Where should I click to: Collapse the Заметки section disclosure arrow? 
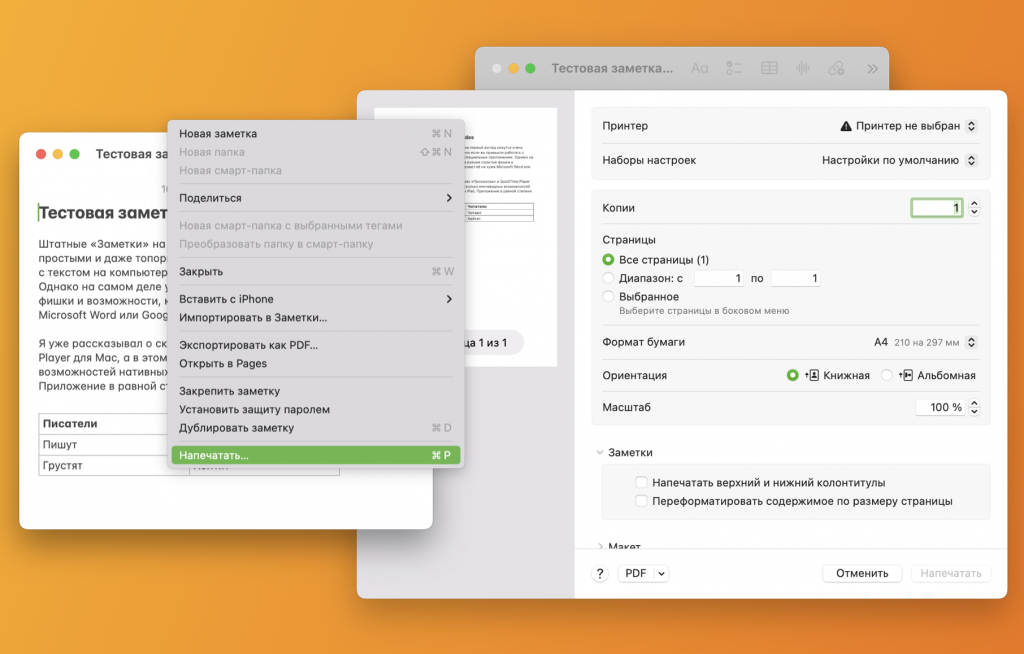coord(600,453)
